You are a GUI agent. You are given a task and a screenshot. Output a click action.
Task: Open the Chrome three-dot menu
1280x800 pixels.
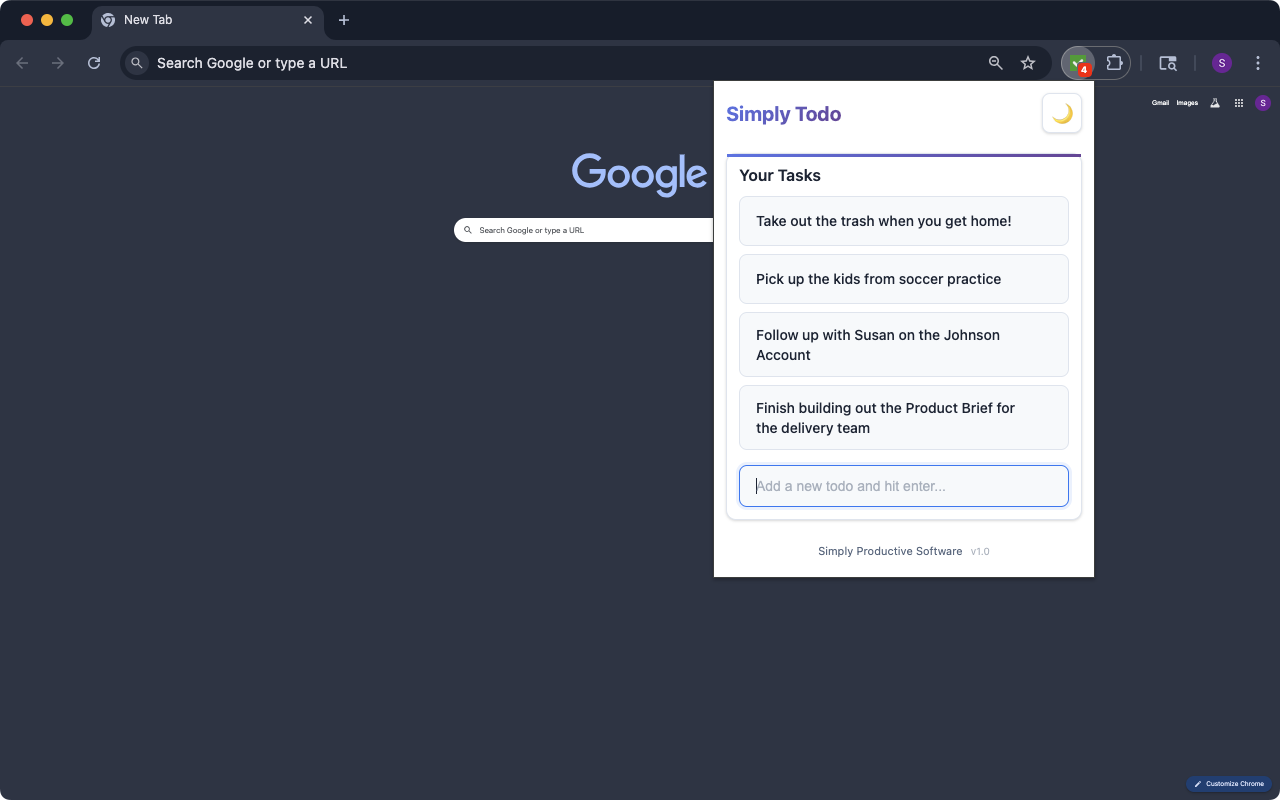(1258, 63)
